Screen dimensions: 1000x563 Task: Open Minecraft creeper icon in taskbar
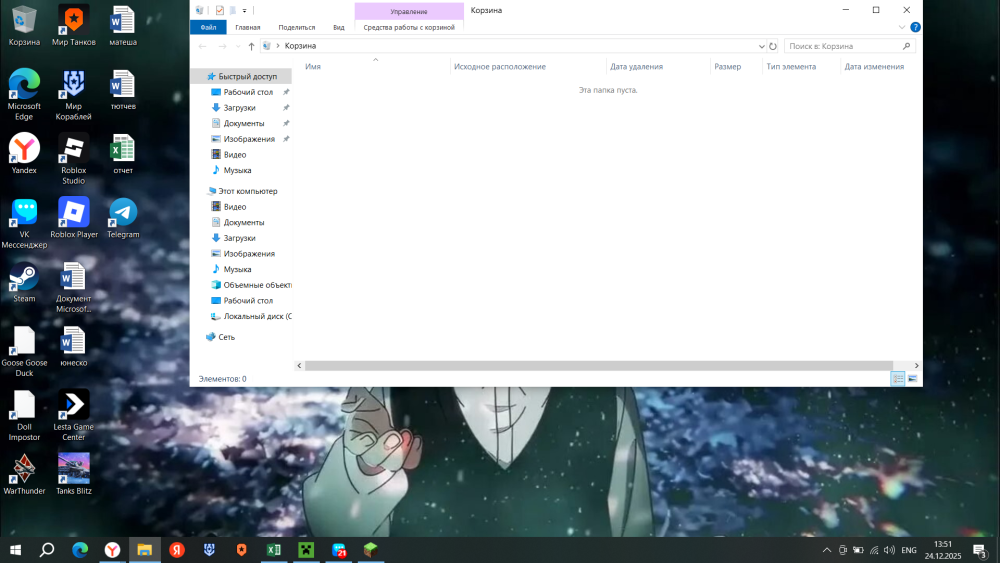(306, 550)
